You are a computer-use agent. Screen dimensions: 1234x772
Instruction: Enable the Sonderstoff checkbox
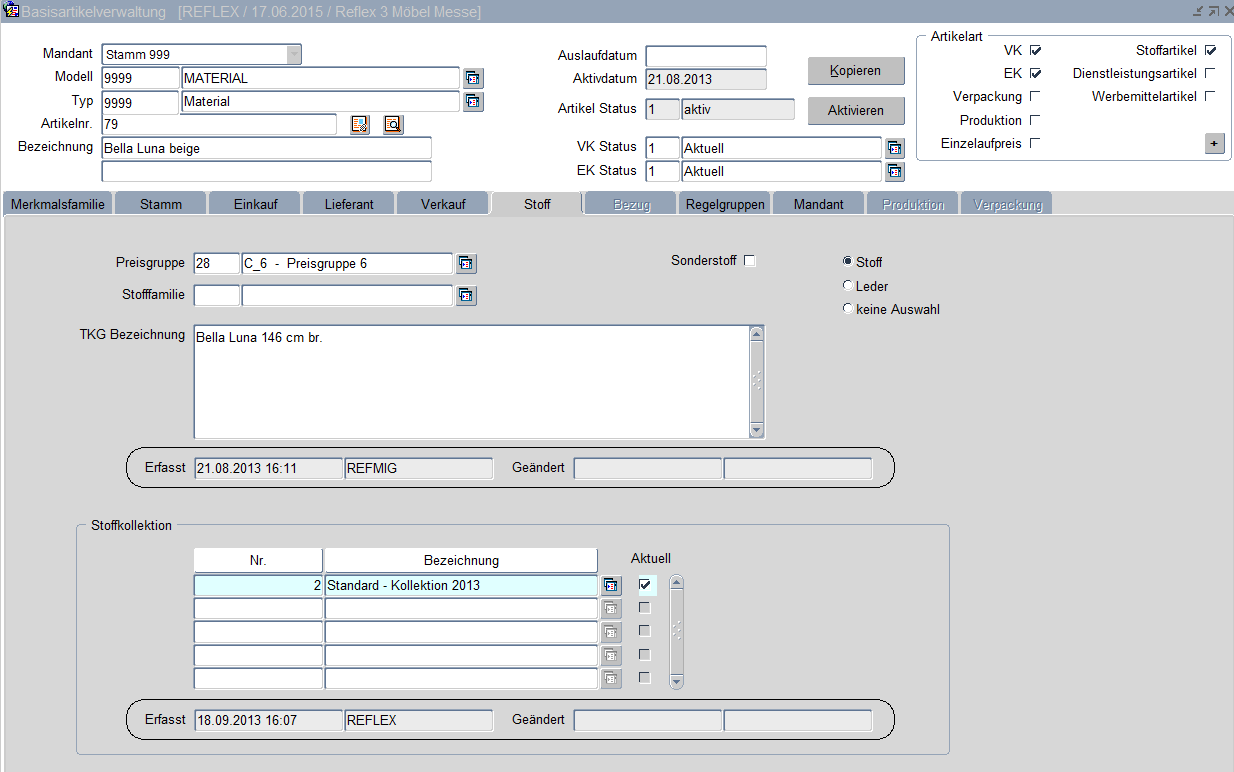750,261
